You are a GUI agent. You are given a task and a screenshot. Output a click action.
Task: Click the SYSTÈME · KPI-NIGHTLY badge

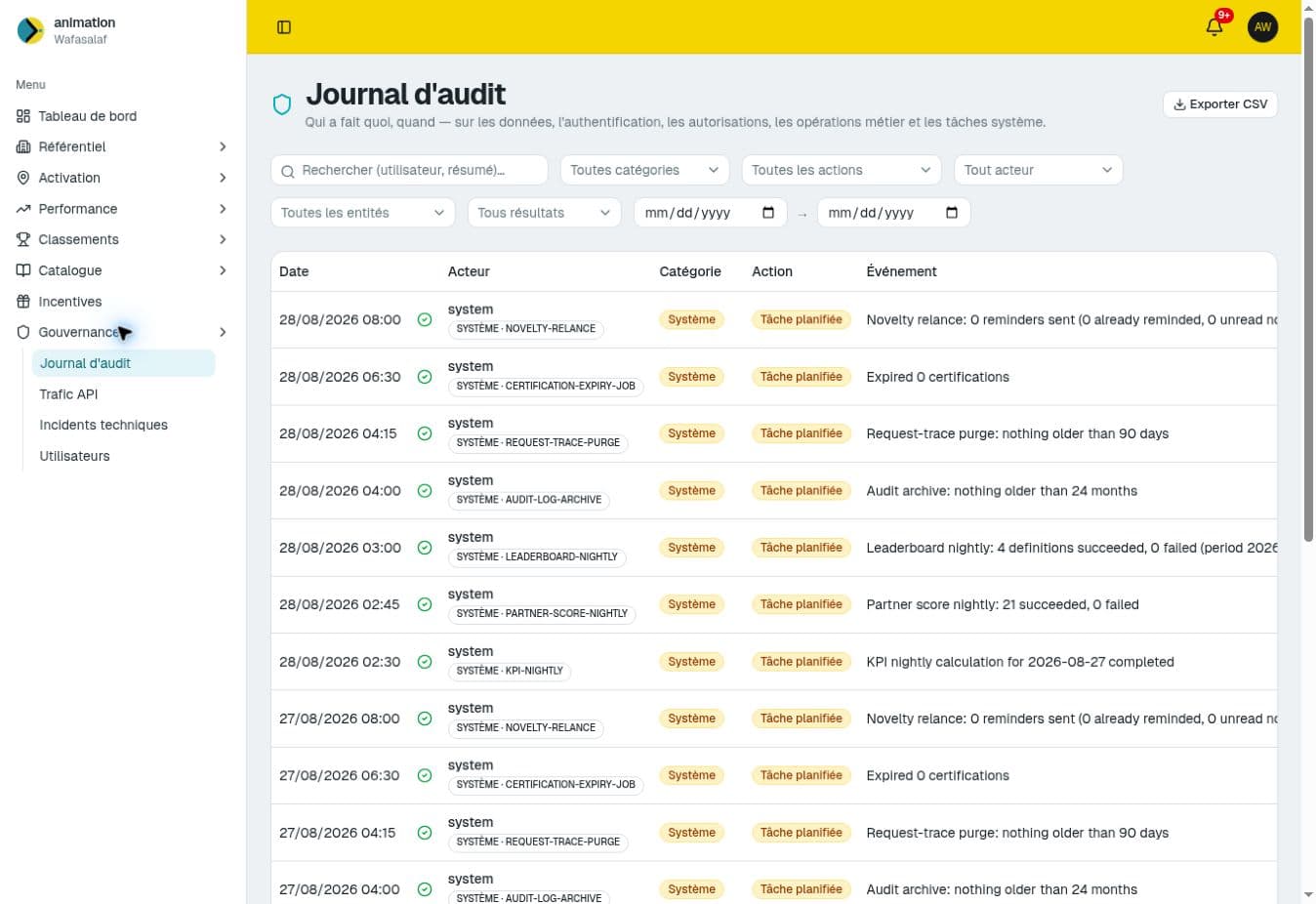tap(510, 671)
